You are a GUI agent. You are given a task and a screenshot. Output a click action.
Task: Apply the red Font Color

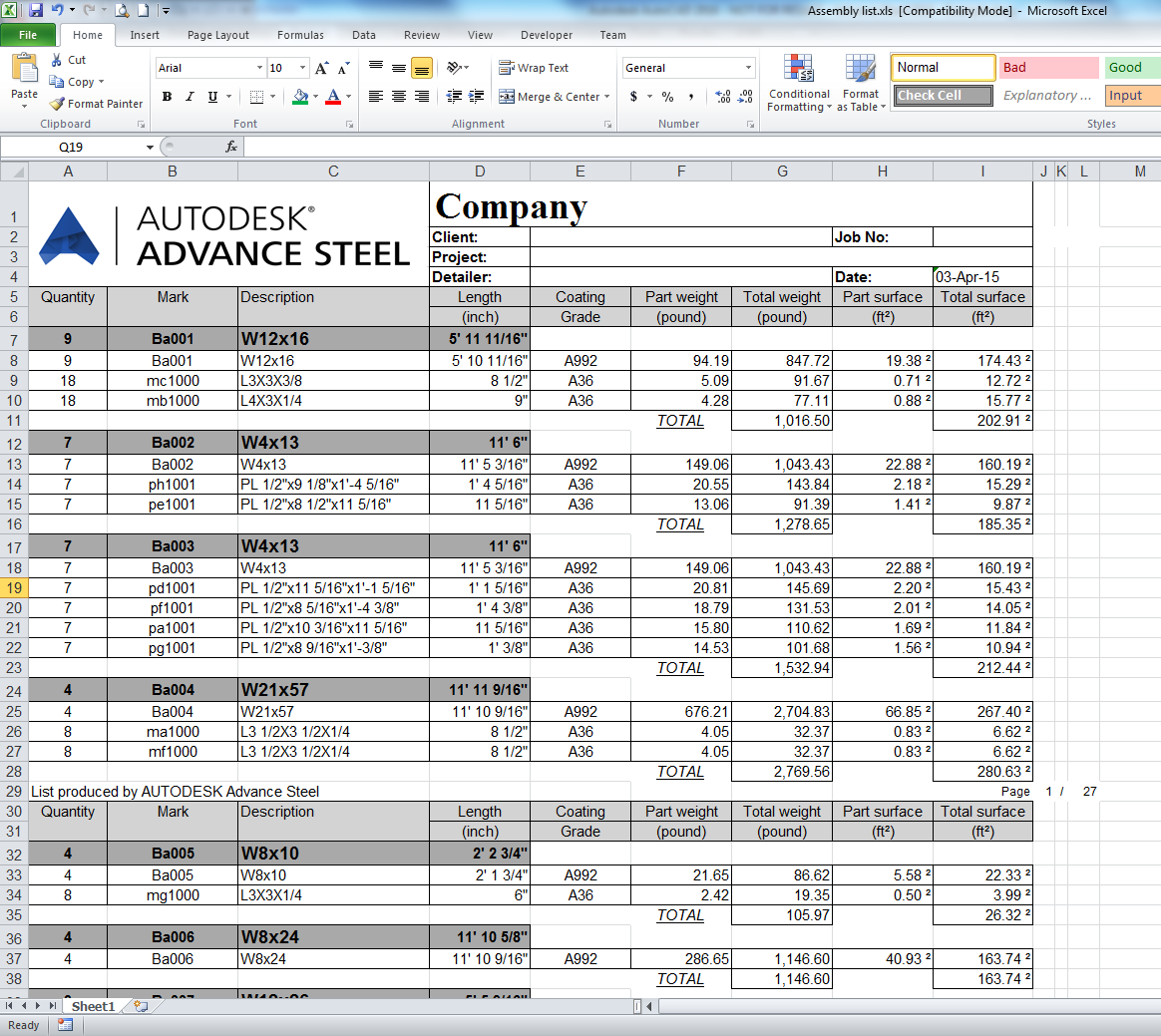pyautogui.click(x=333, y=96)
